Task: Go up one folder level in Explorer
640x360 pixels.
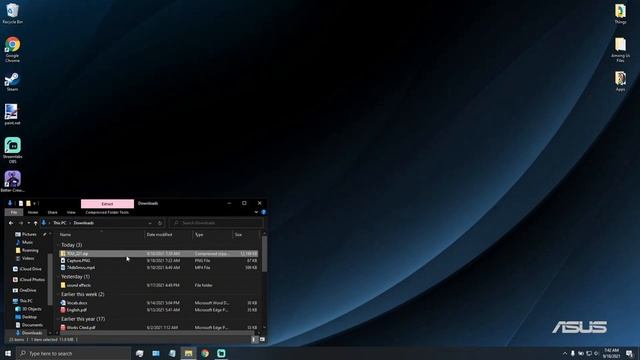Action: point(36,223)
